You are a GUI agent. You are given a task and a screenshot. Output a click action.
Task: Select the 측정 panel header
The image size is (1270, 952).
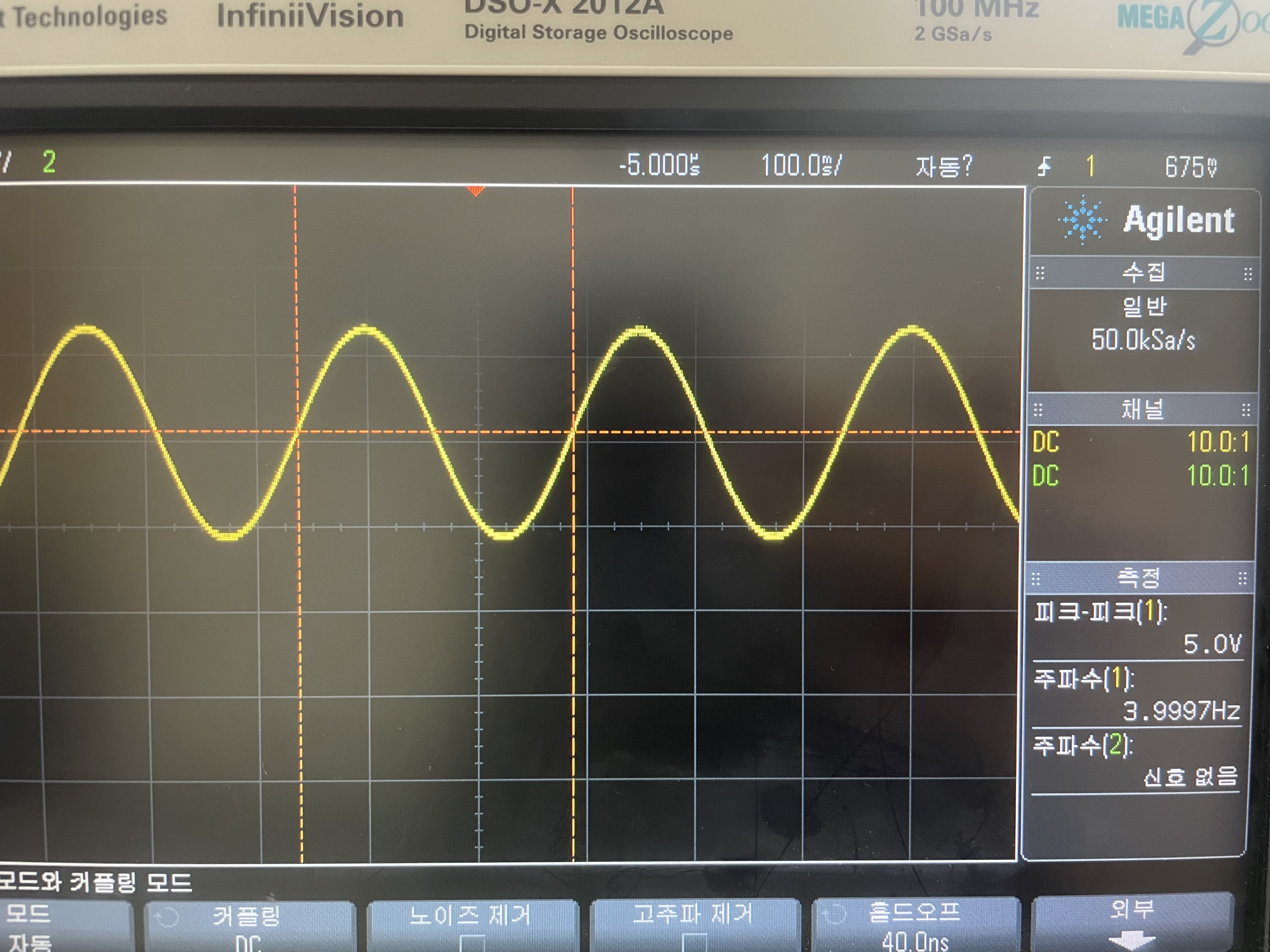click(x=1139, y=578)
